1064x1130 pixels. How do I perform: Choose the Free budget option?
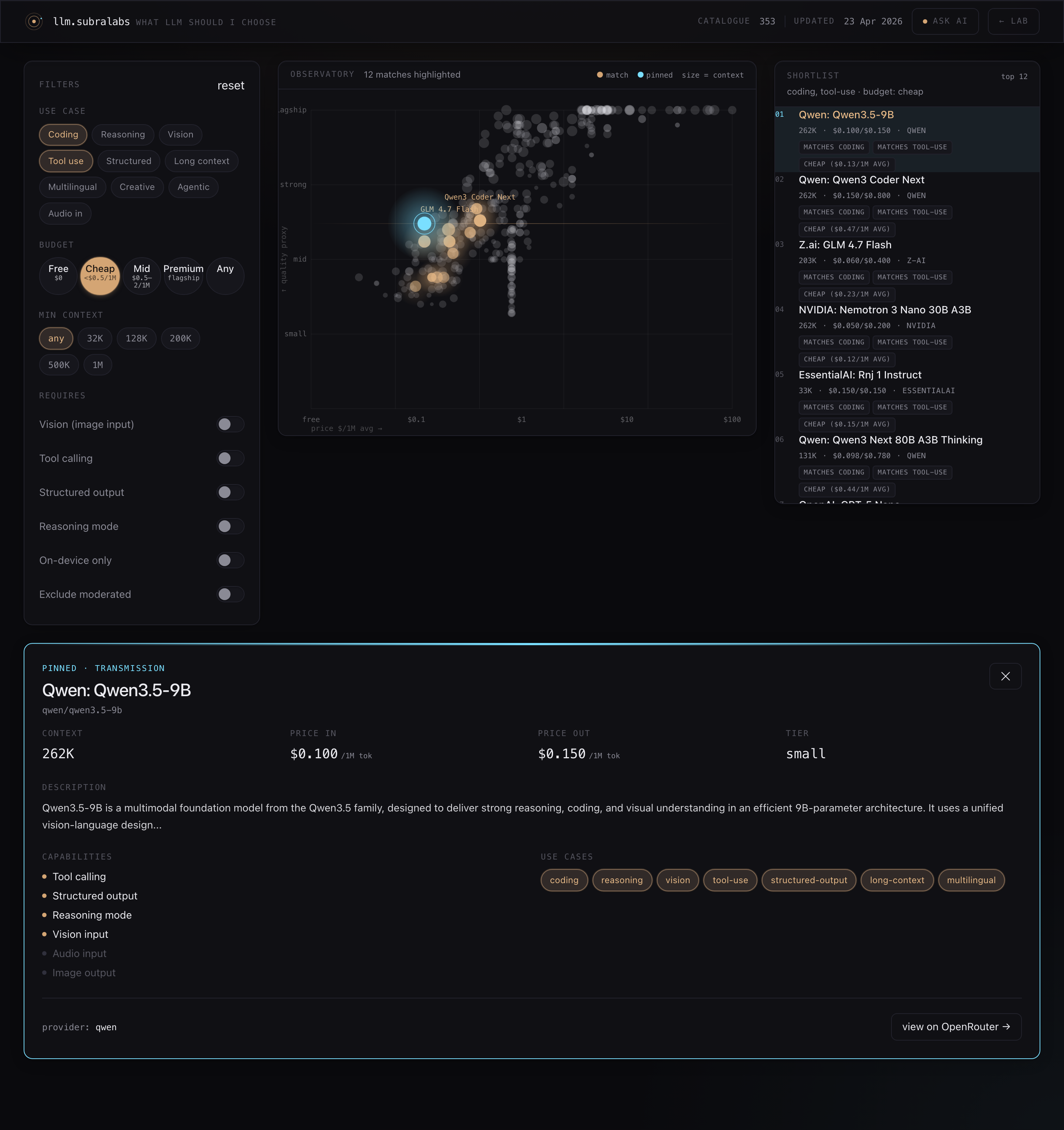pyautogui.click(x=58, y=276)
